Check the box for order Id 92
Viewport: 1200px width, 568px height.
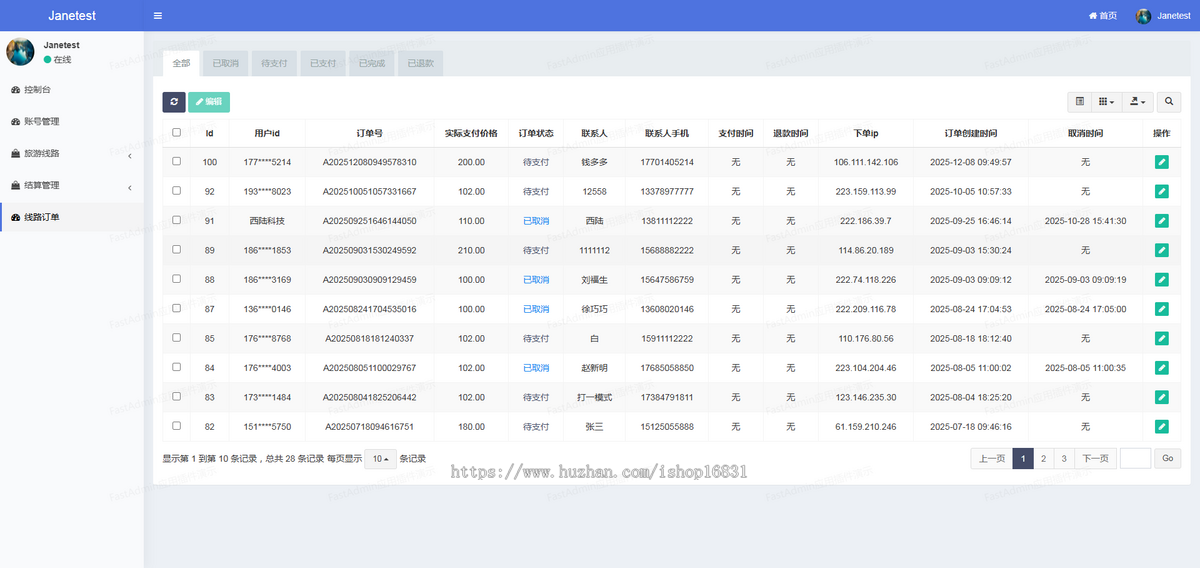[177, 191]
